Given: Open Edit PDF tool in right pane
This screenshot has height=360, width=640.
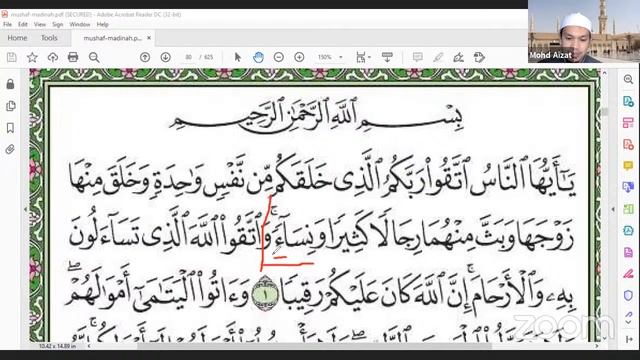Looking at the screenshot, I should [629, 123].
